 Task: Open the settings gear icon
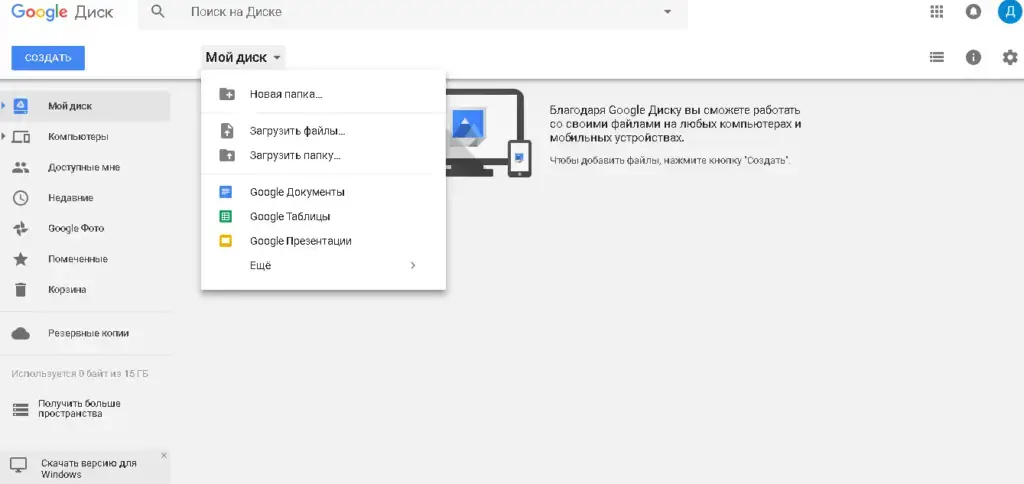coord(1009,57)
